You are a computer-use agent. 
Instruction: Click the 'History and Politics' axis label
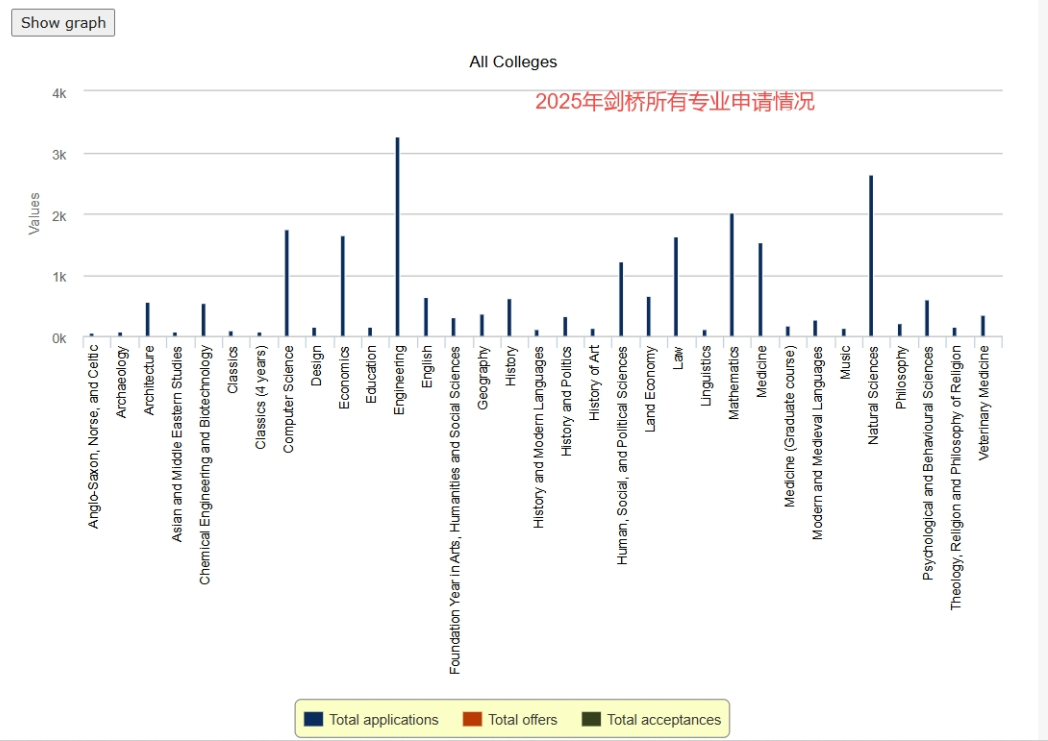pos(567,401)
